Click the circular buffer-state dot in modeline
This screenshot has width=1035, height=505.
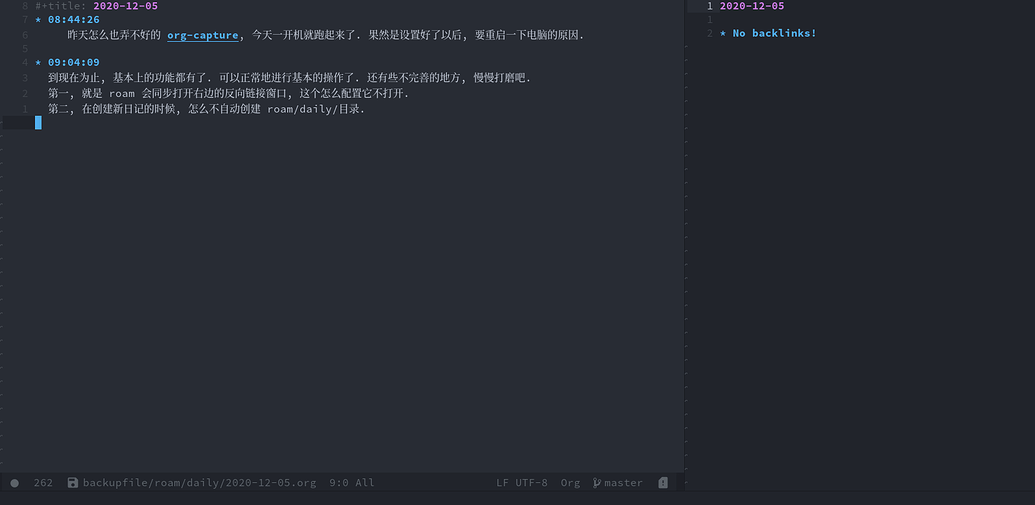click(x=15, y=483)
